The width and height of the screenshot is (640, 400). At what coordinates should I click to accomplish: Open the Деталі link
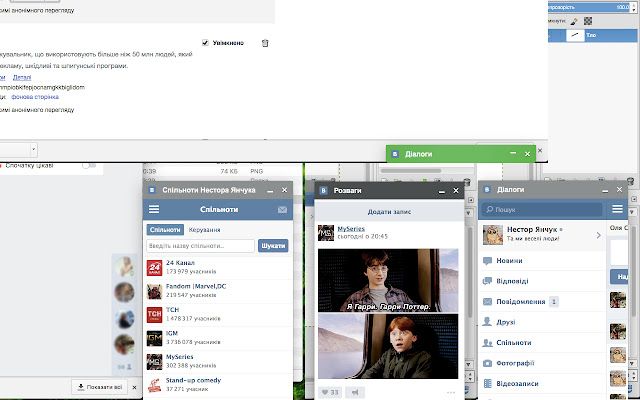click(x=22, y=77)
